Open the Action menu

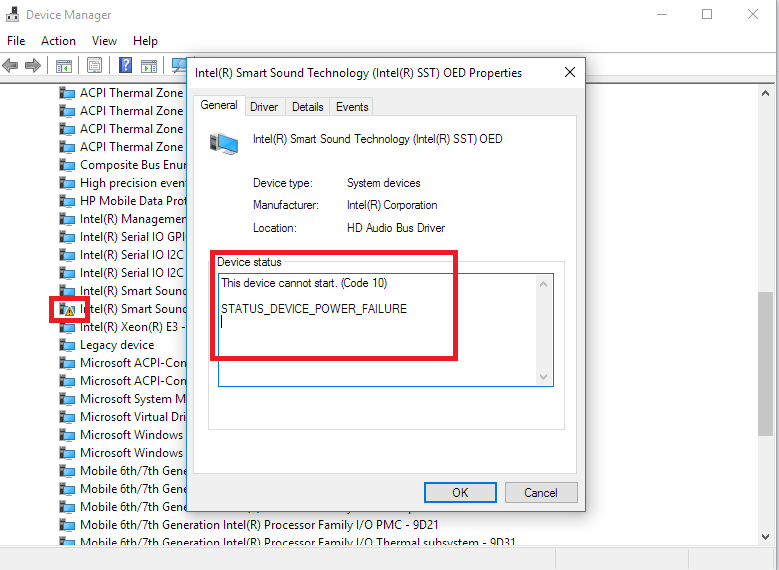pos(58,41)
